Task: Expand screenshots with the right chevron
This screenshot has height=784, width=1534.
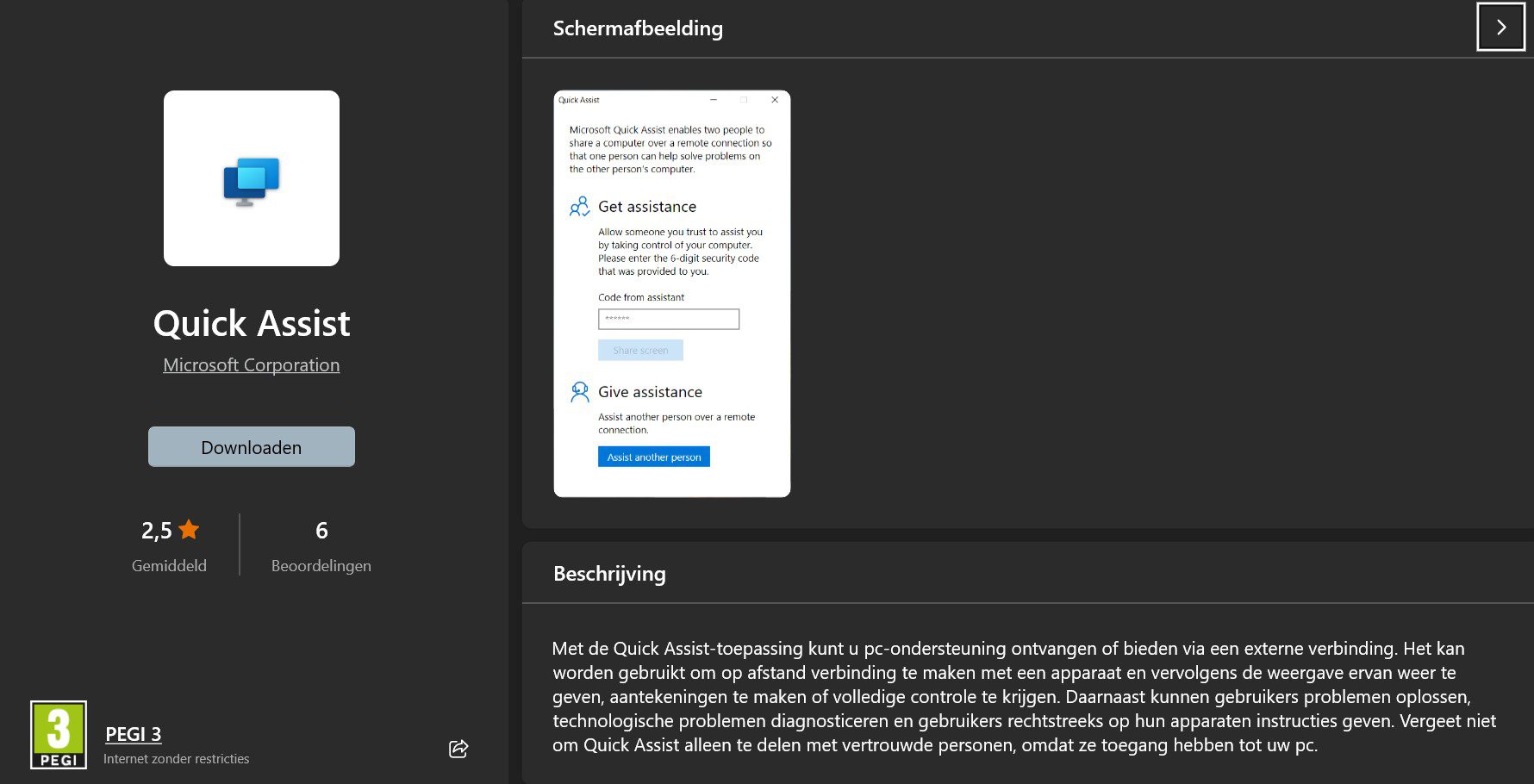Action: coord(1500,28)
